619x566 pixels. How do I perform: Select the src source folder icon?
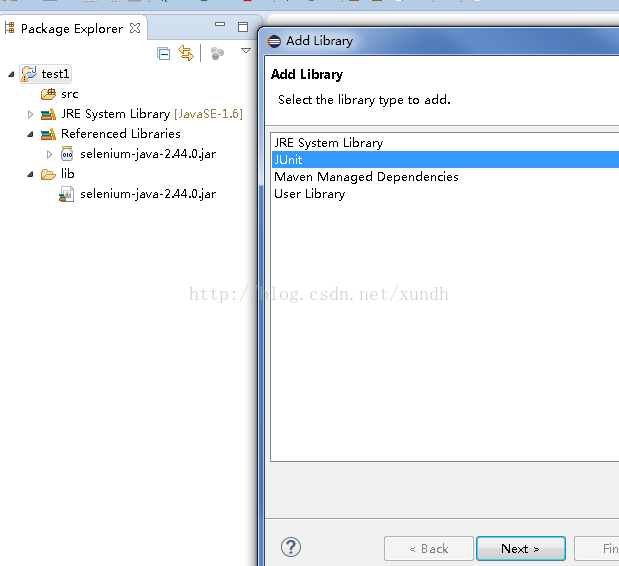point(49,94)
